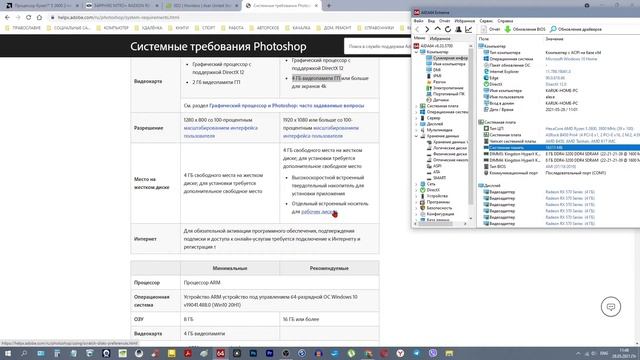The width and height of the screenshot is (640, 360).
Task: Expand the Сервер tree node
Action: pos(417,118)
